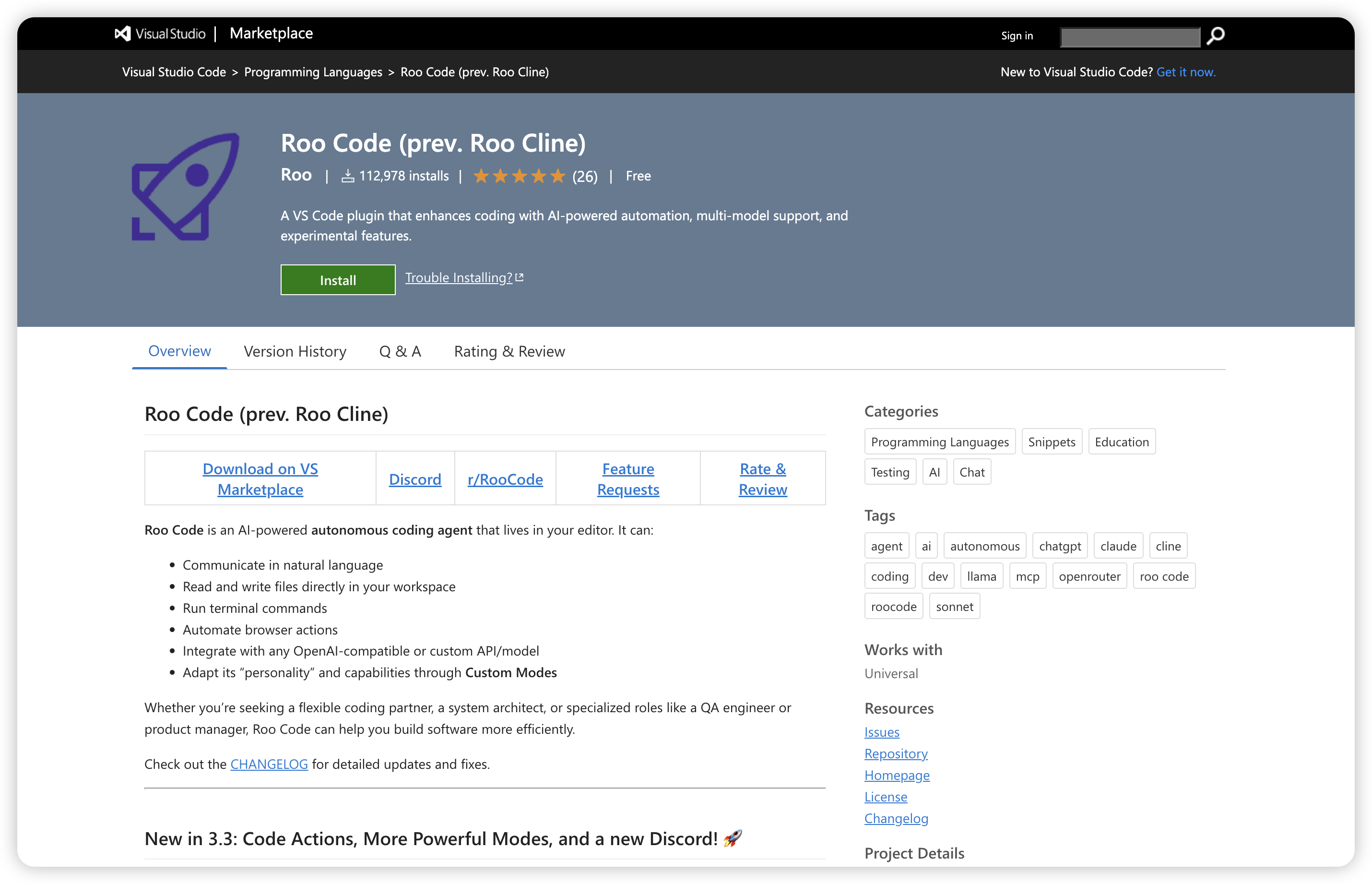Click the Visual Studio logo icon
The image size is (1372, 884).
pyautogui.click(x=122, y=34)
